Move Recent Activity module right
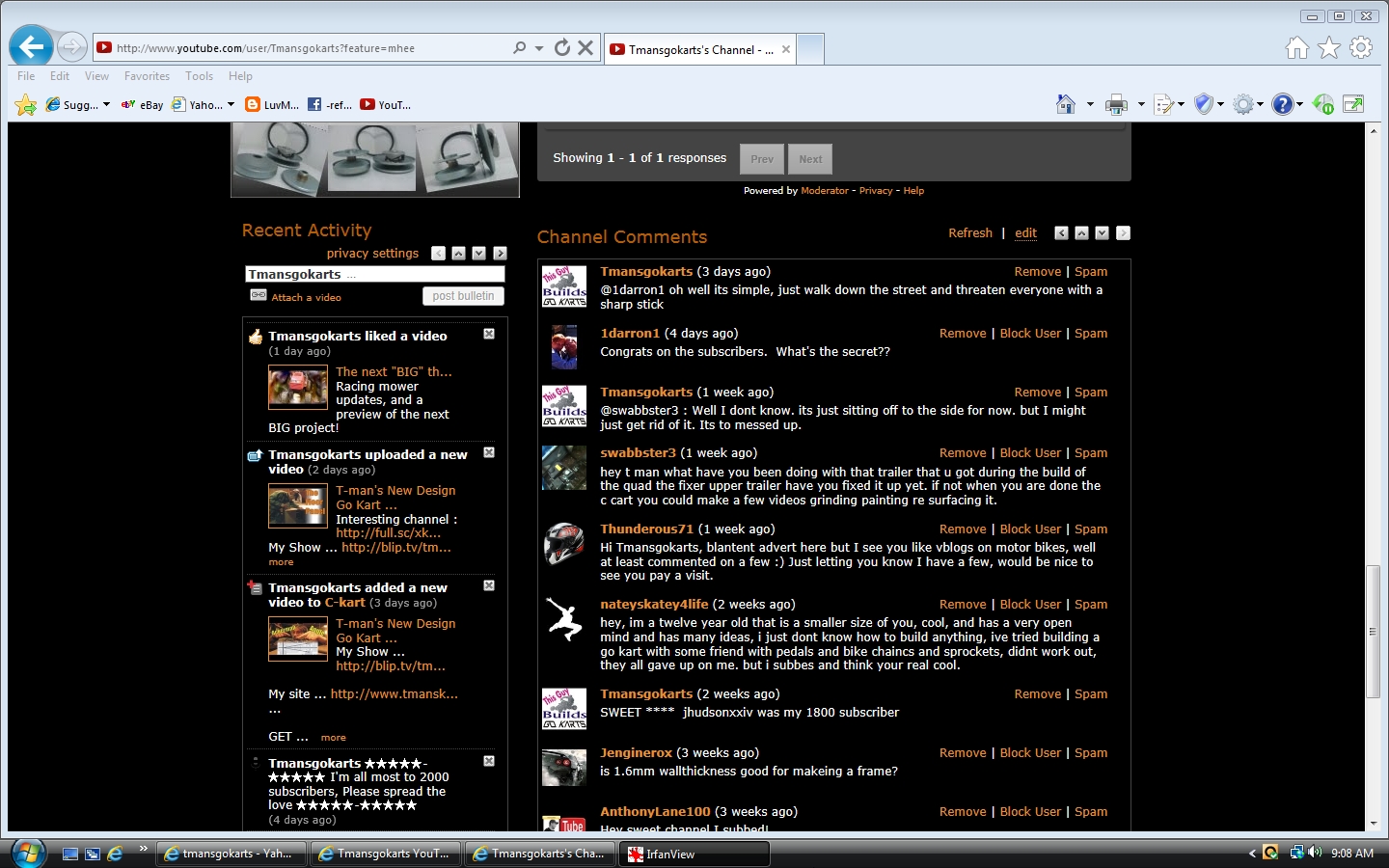This screenshot has width=1389, height=868. click(x=500, y=254)
